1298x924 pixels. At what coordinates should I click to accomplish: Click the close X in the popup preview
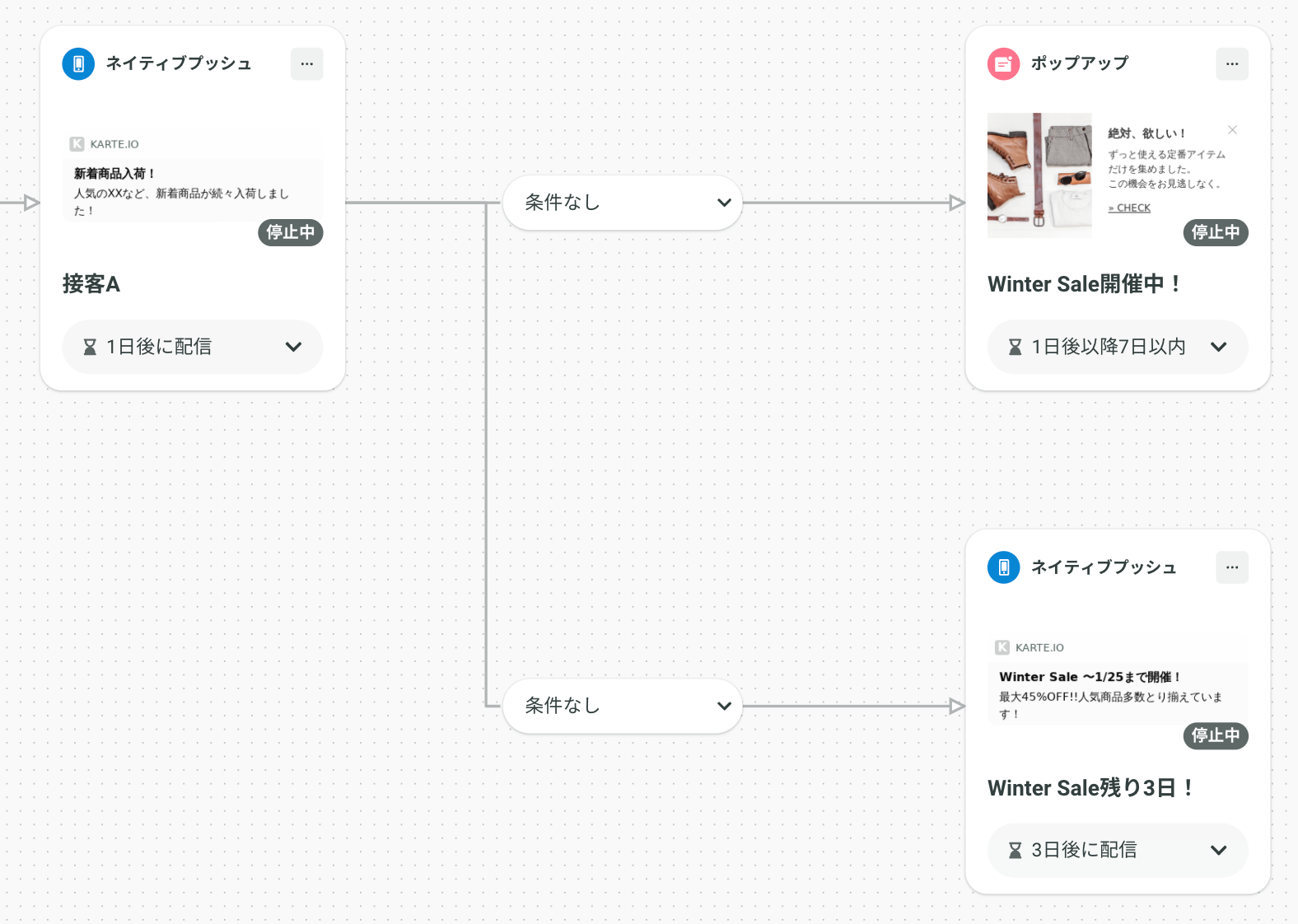coord(1232,130)
